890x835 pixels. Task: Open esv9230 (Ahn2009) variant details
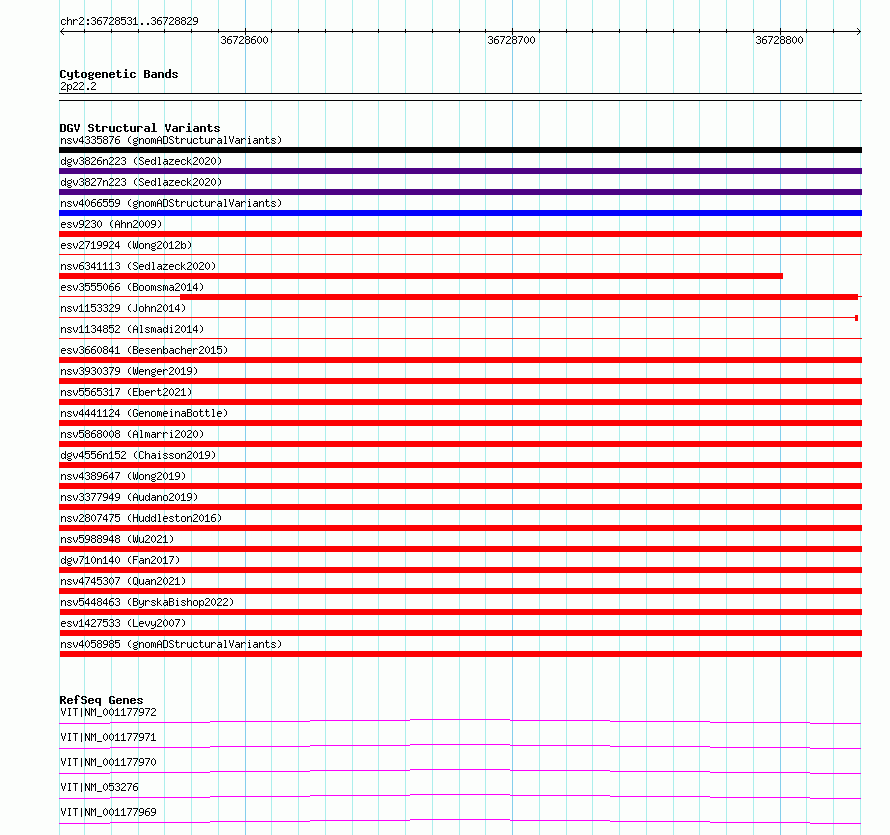click(111, 224)
